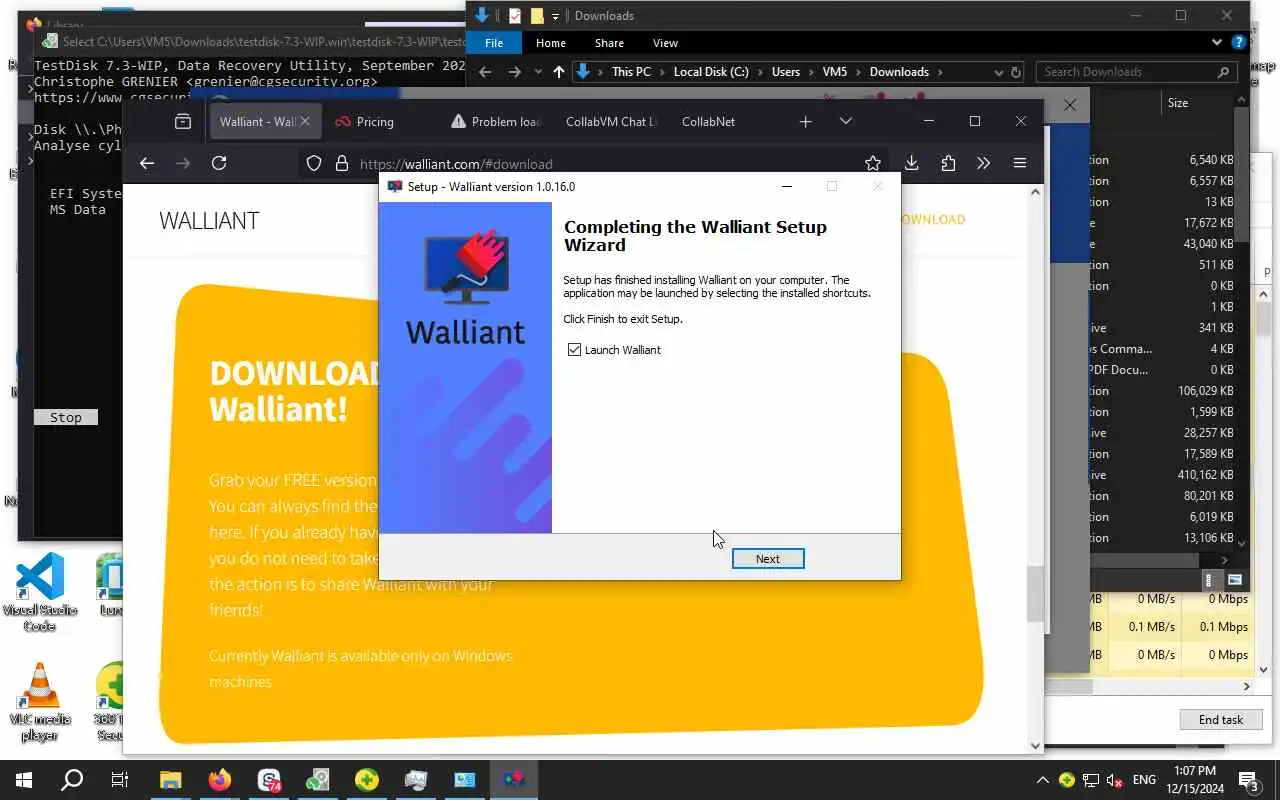Viewport: 1280px width, 800px height.
Task: Open Firefox tracking protection shield icon
Action: pos(314,163)
